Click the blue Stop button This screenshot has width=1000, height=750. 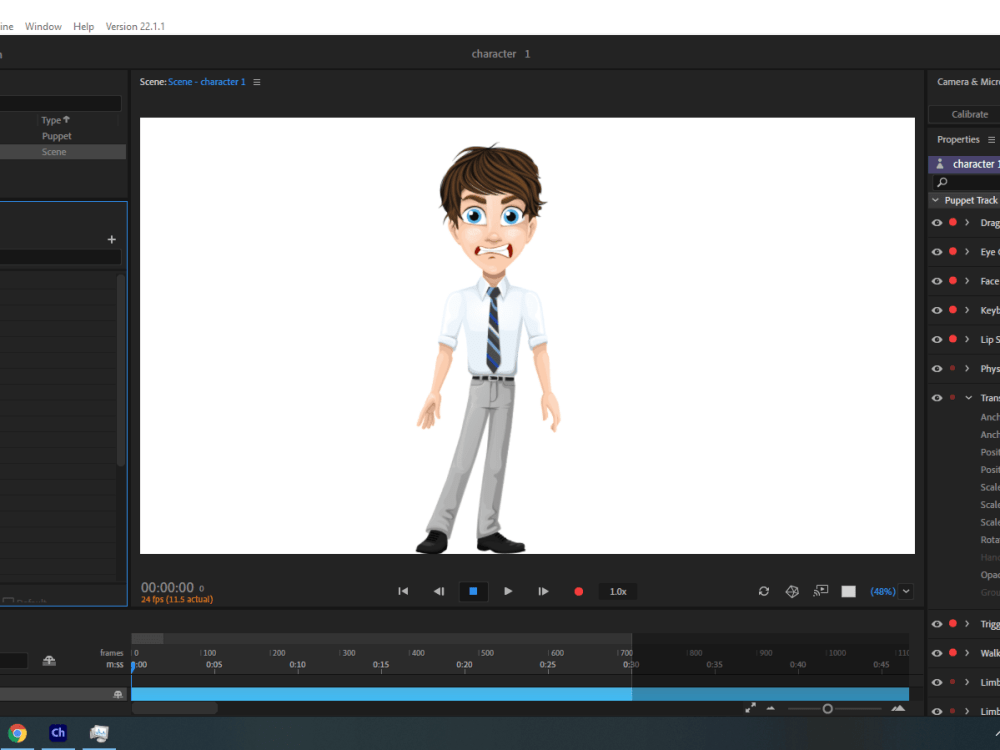point(473,591)
